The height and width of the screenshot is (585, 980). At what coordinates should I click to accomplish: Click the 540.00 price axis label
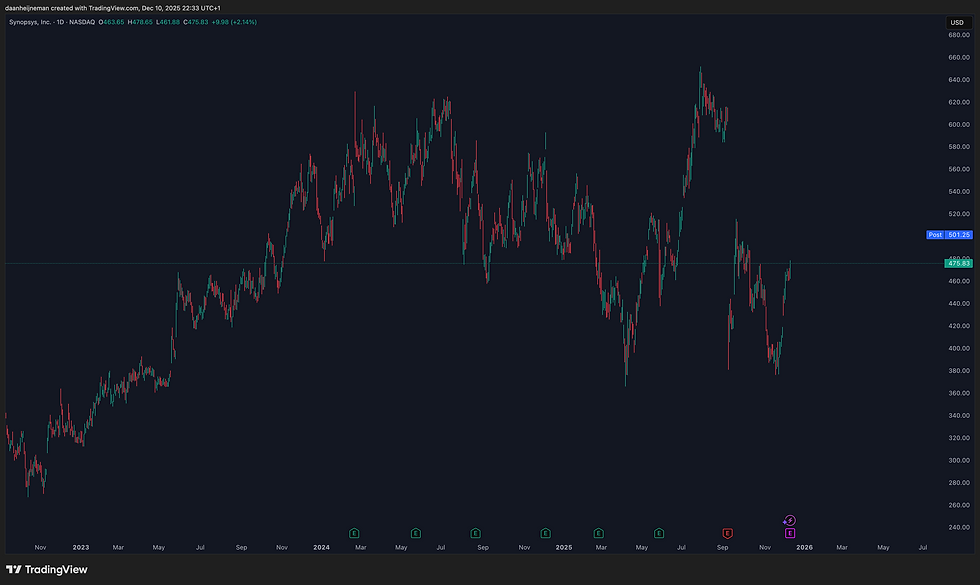coord(959,192)
